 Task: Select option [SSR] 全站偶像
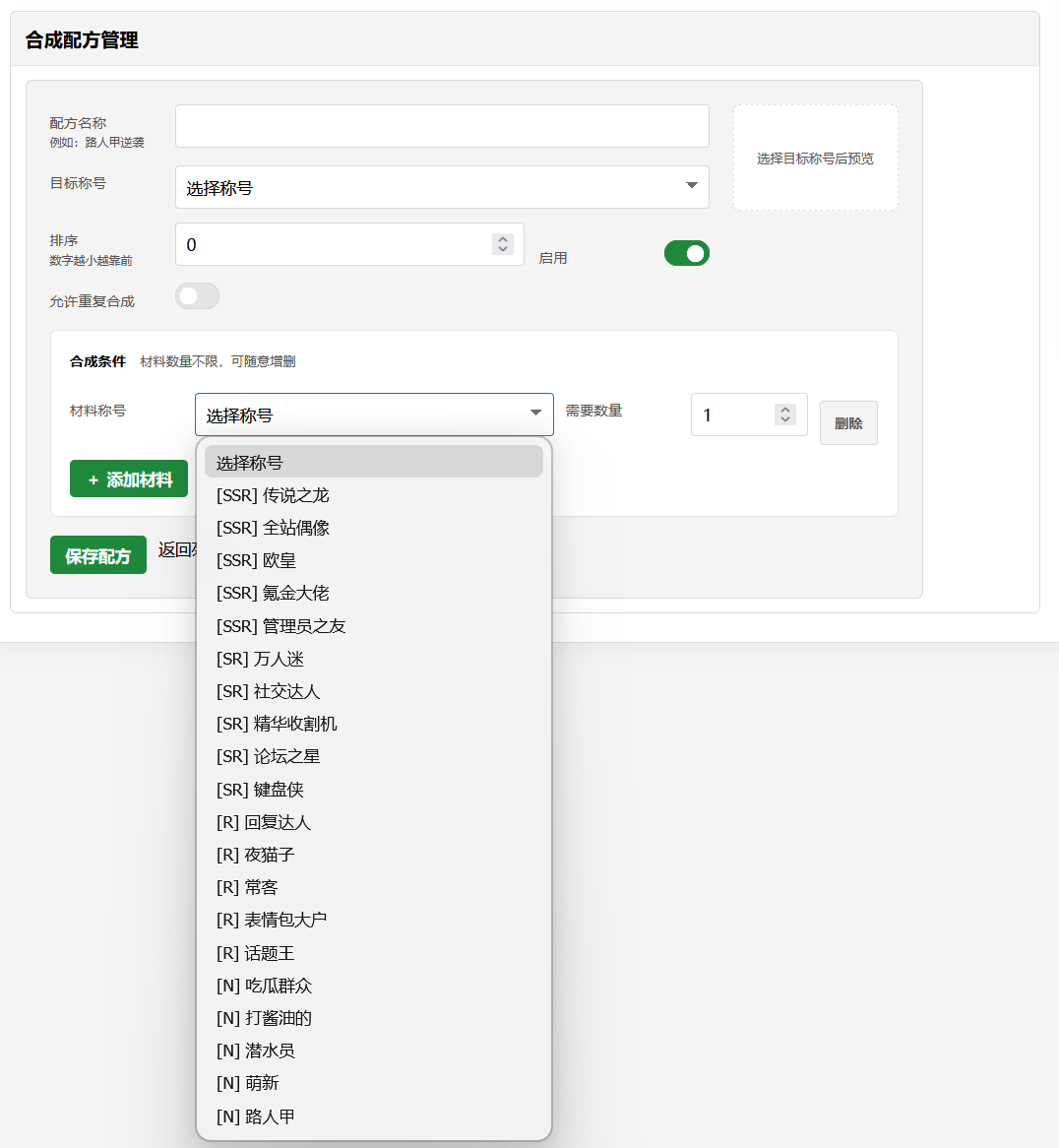coord(374,528)
